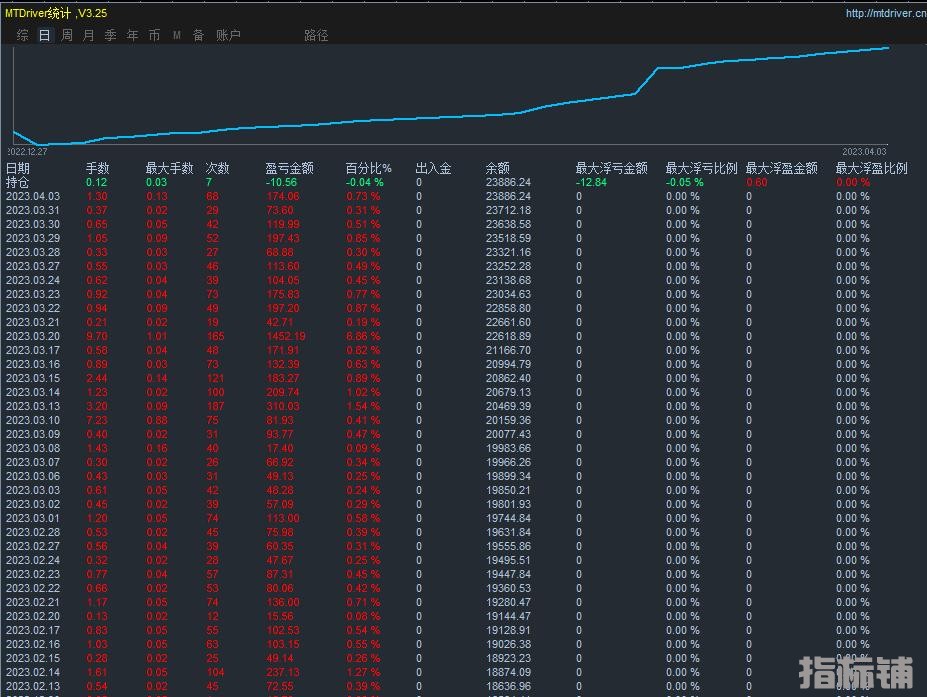The image size is (927, 697).
Task: Select the 币 currency tab
Action: point(154,35)
